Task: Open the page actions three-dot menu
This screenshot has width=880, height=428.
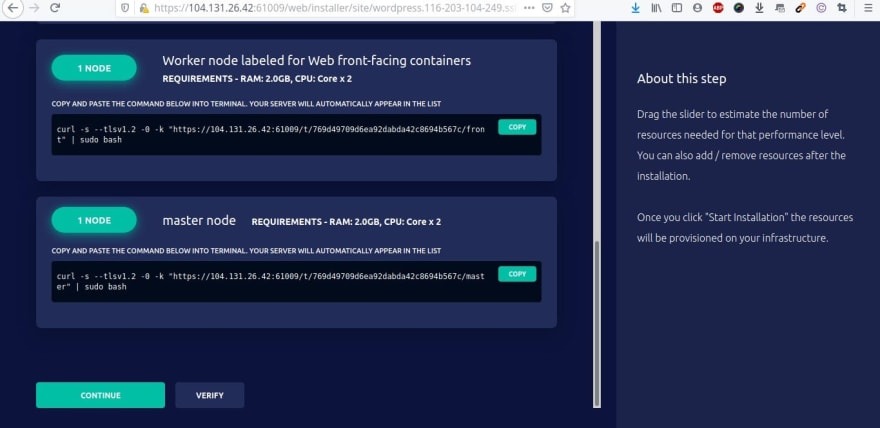Action: pos(529,8)
